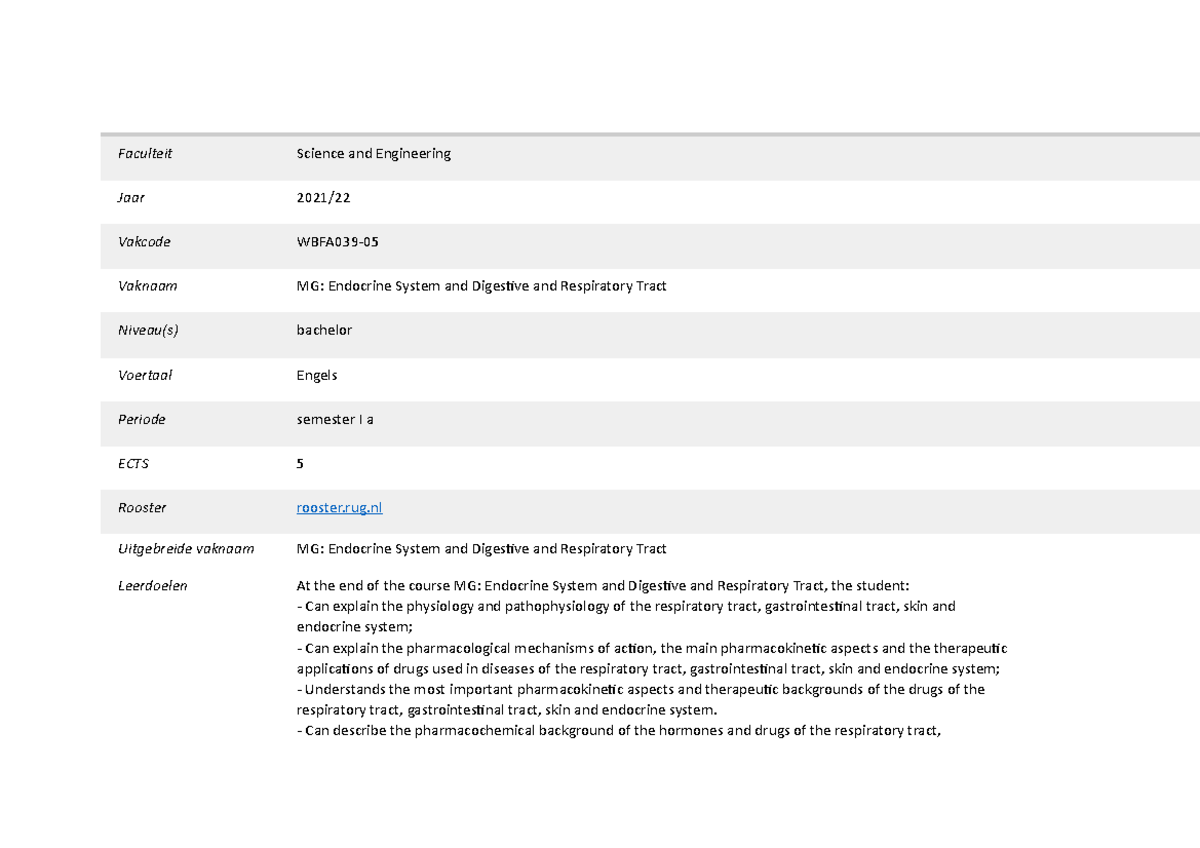Click the Leerdoelen row label

tap(152, 586)
